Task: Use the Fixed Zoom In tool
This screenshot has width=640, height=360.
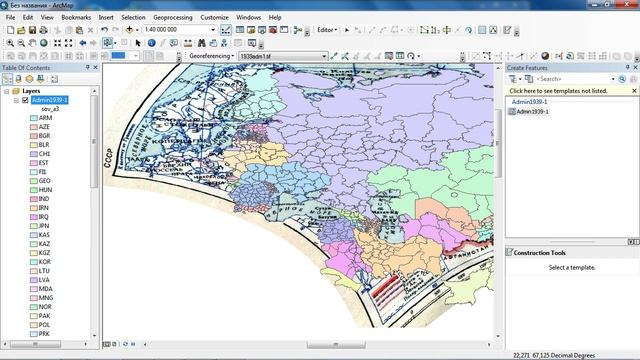Action: 58,43
